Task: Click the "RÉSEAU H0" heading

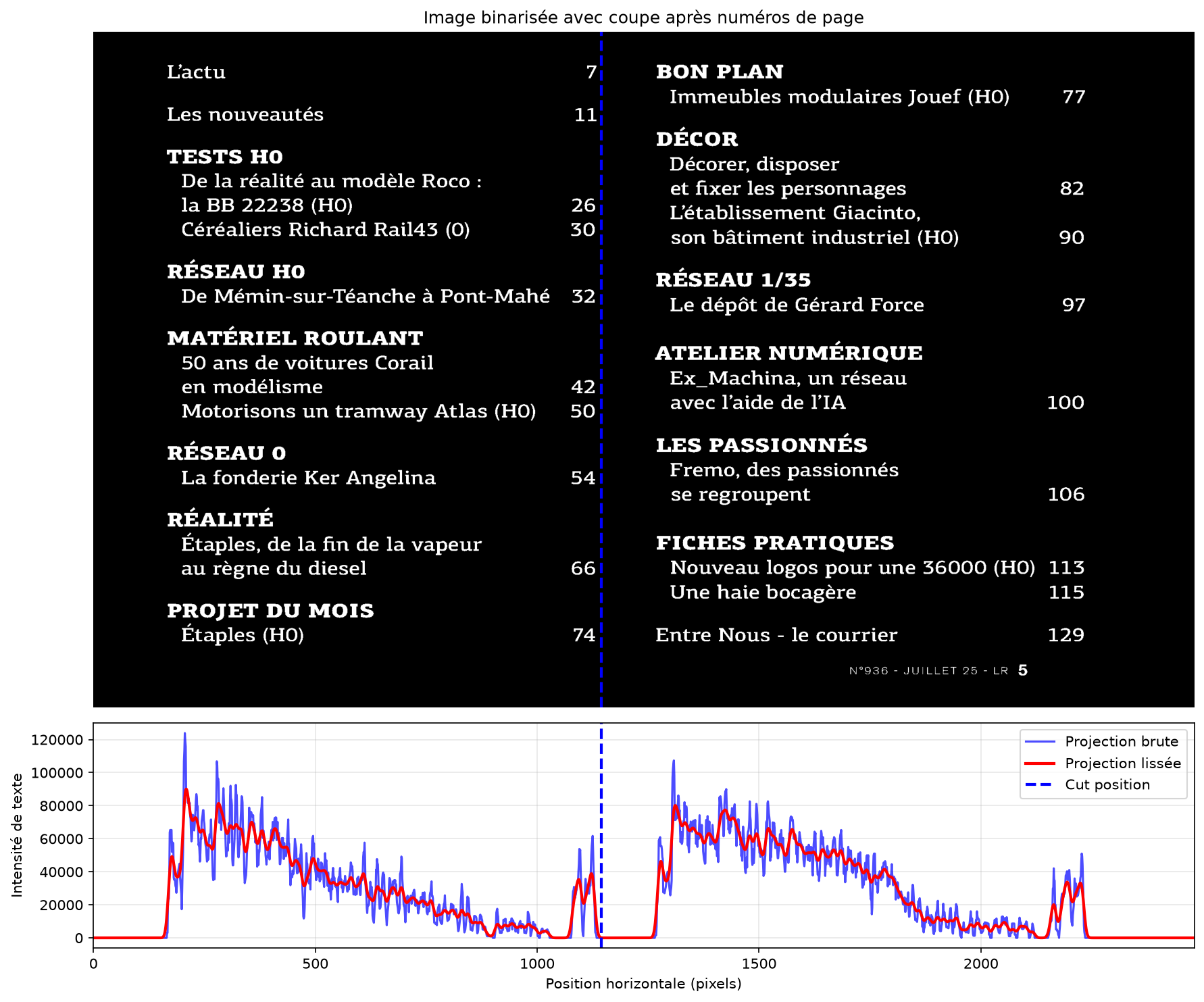Action: coord(236,272)
